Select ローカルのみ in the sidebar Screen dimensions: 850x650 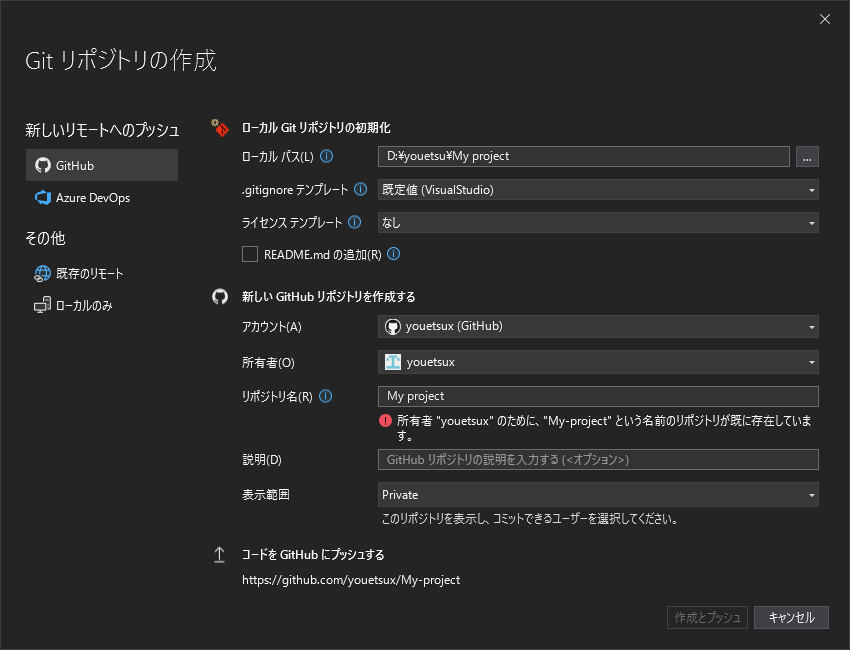(84, 305)
